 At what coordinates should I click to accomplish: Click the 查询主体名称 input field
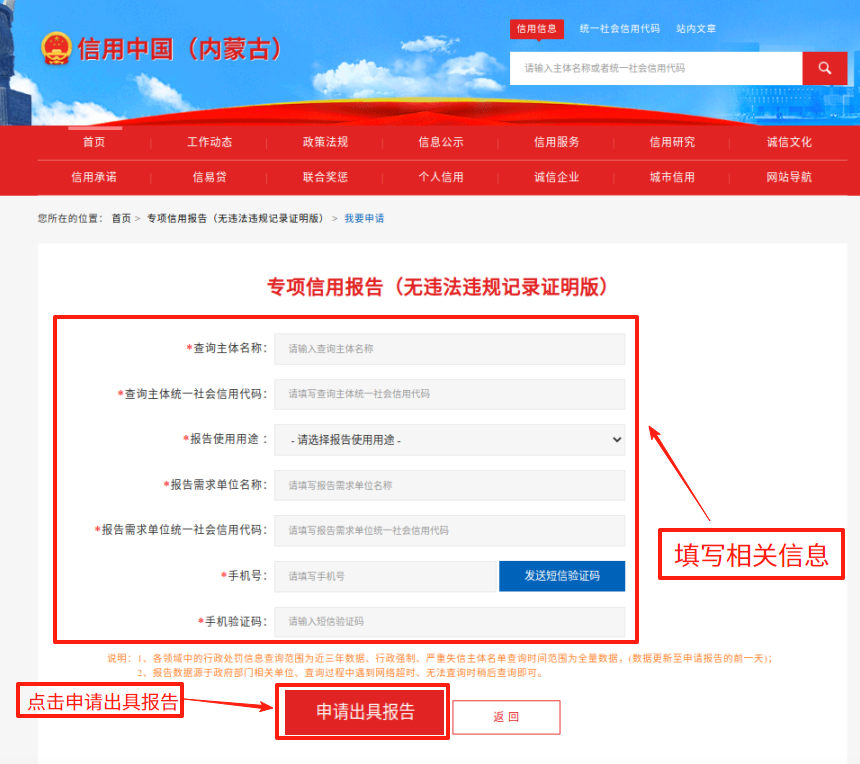coord(449,349)
